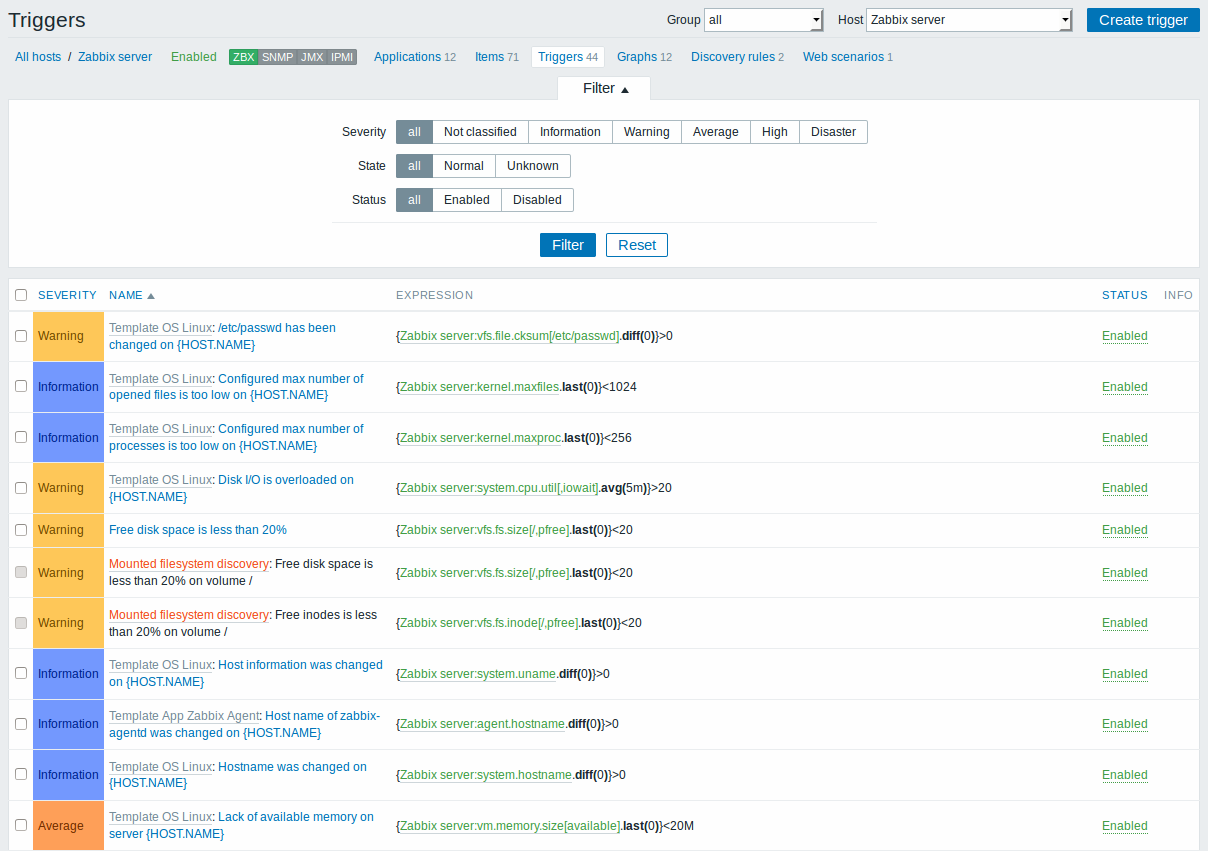Apply the Filter button
This screenshot has width=1208, height=851.
point(568,245)
